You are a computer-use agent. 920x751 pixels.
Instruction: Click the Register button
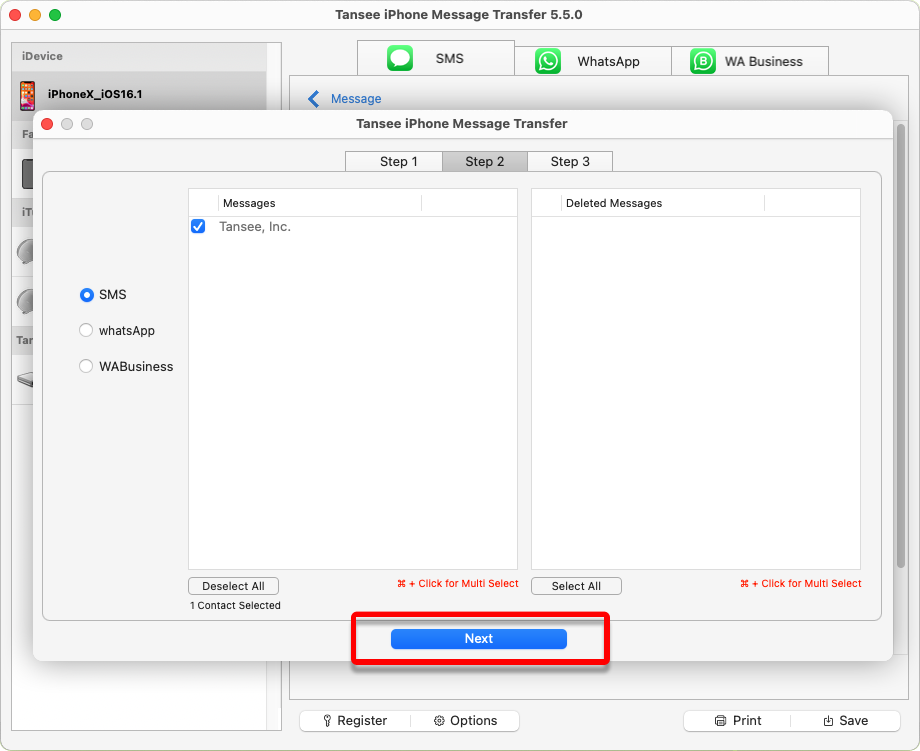(x=355, y=720)
